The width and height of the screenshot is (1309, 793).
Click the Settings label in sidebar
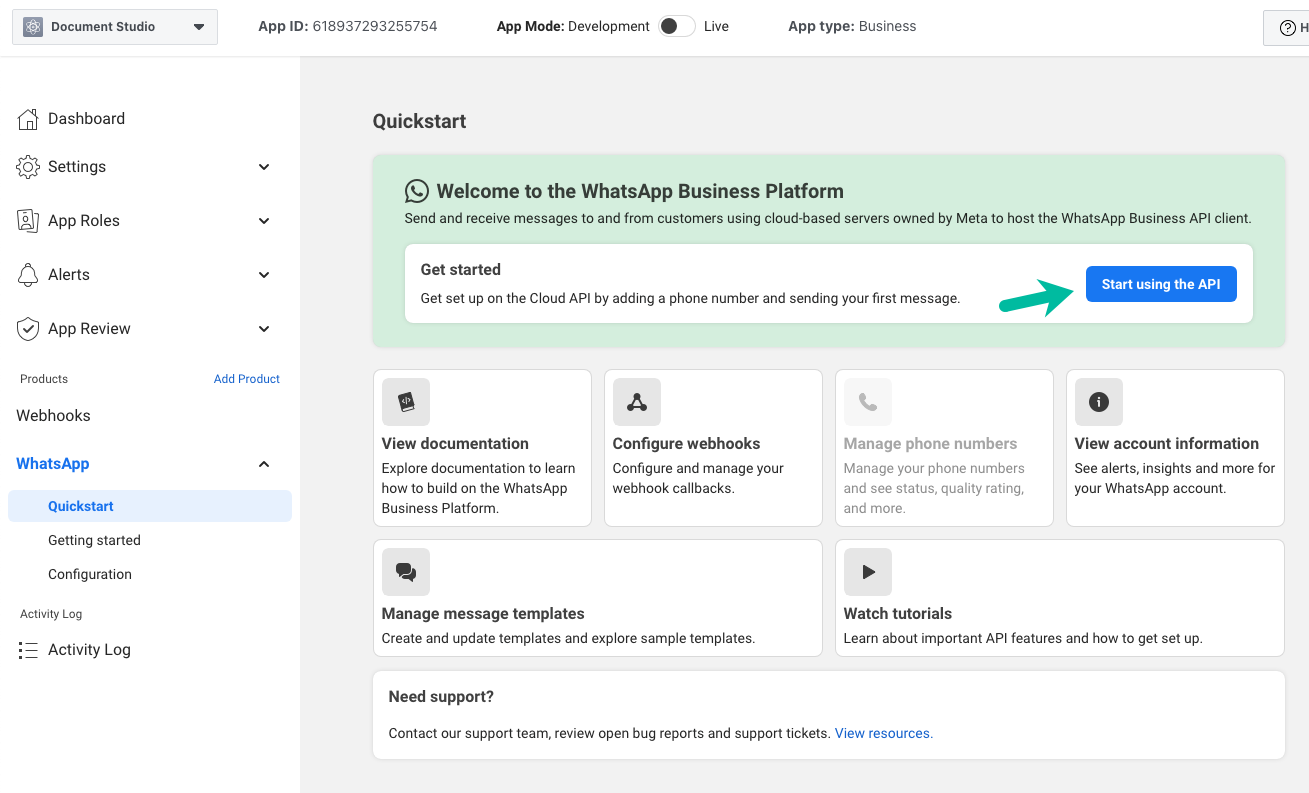coord(77,167)
